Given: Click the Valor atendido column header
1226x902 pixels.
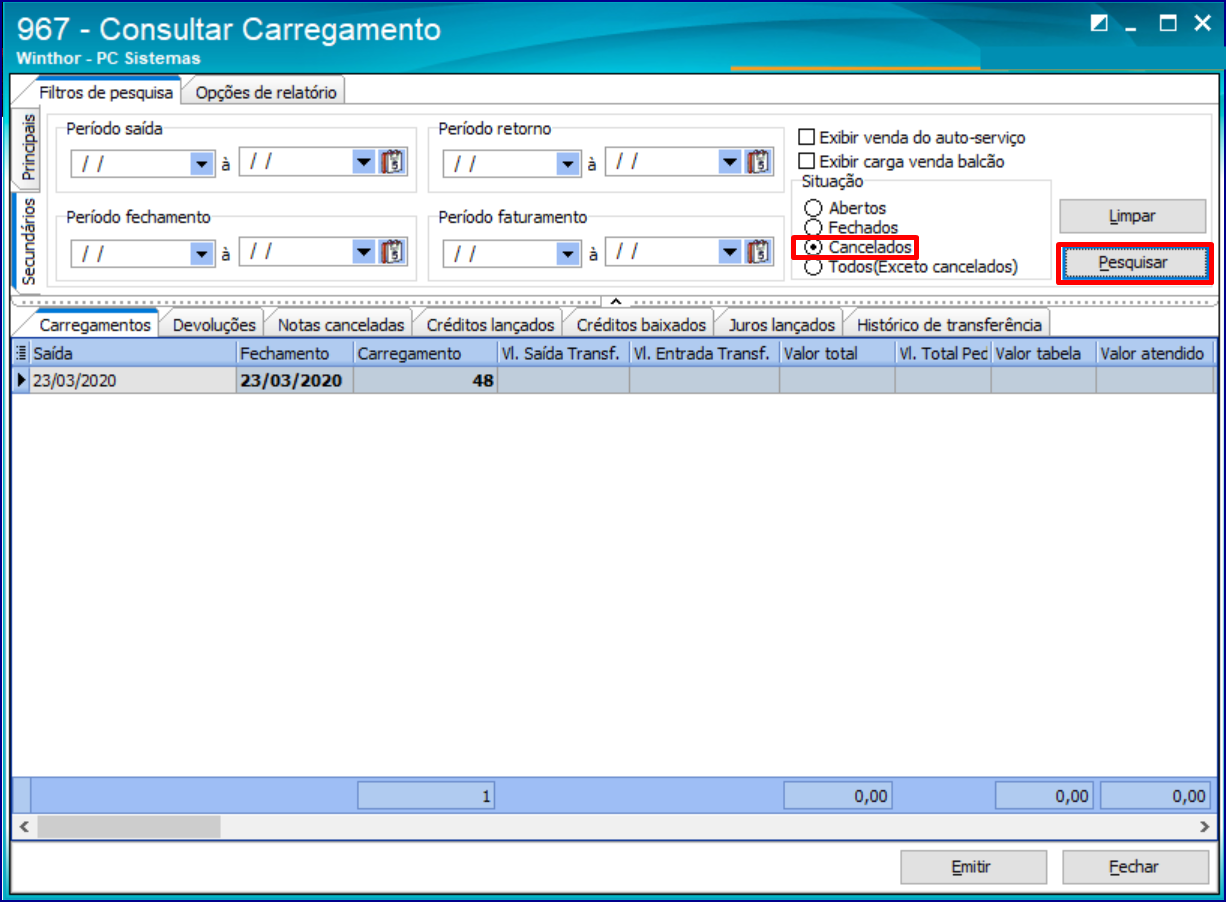Looking at the screenshot, I should (x=1155, y=353).
